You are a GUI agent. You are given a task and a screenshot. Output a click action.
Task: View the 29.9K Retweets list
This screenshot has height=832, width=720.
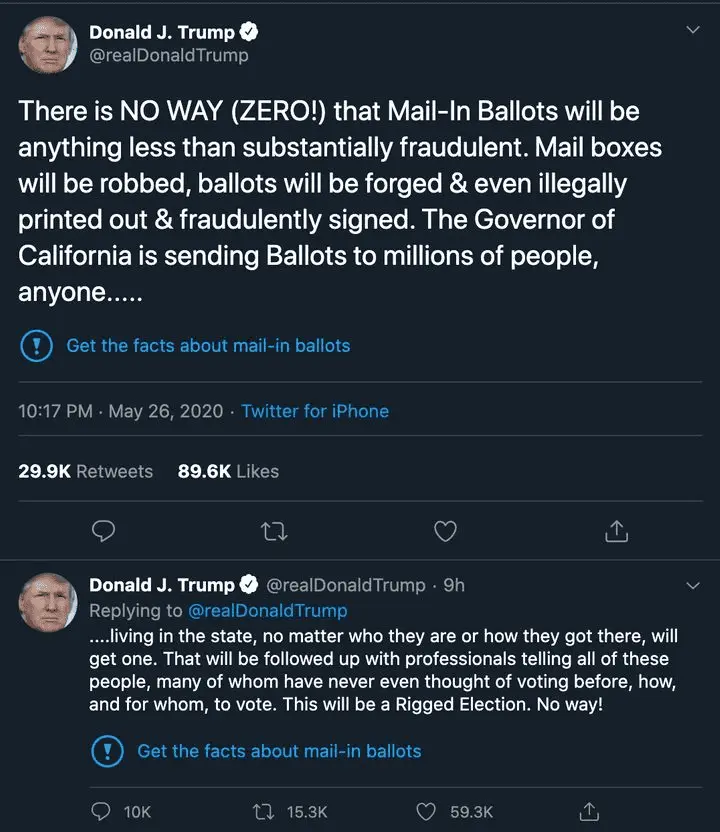(x=86, y=471)
